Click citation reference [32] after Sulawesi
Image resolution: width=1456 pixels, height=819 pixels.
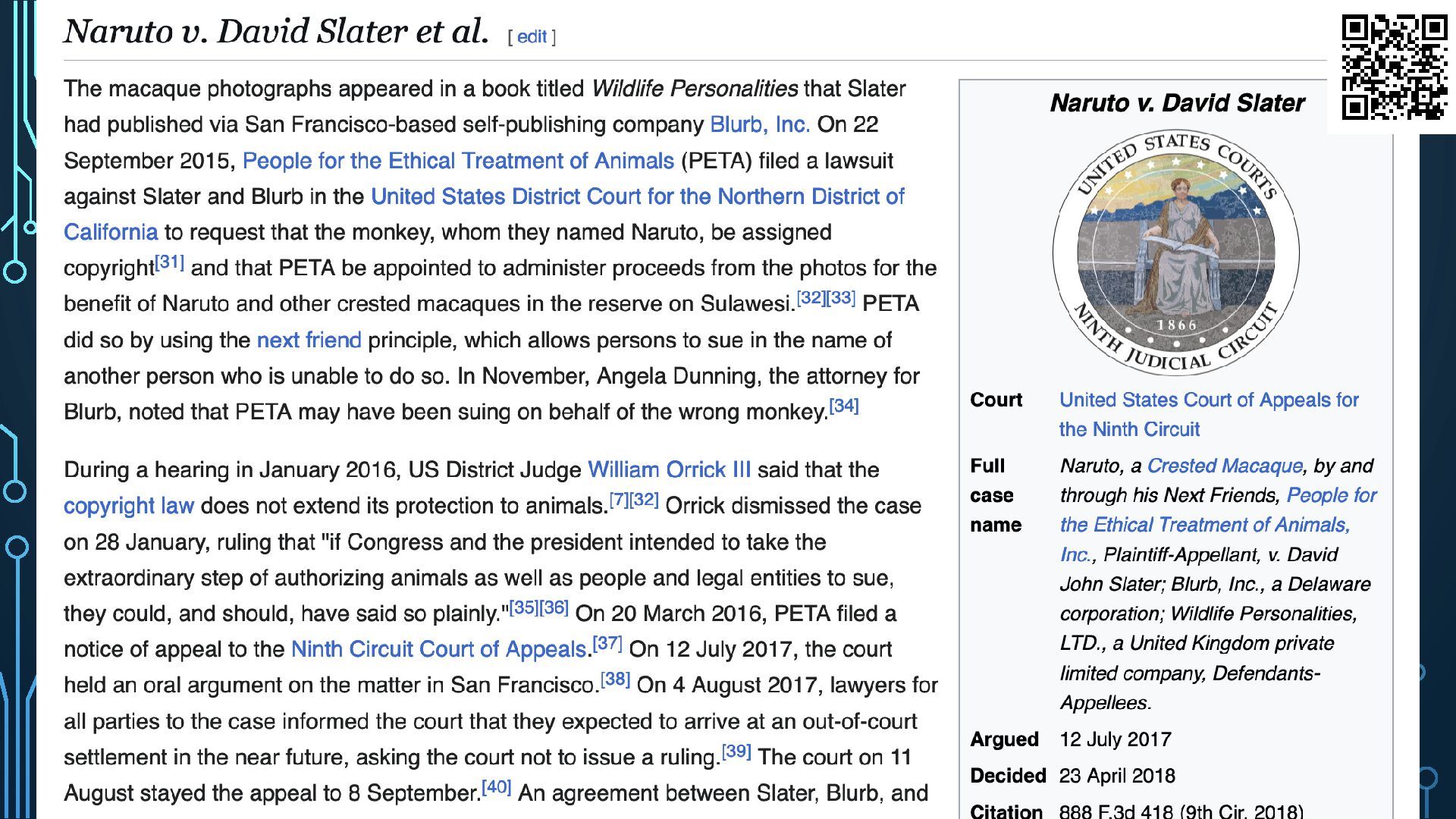click(x=811, y=298)
